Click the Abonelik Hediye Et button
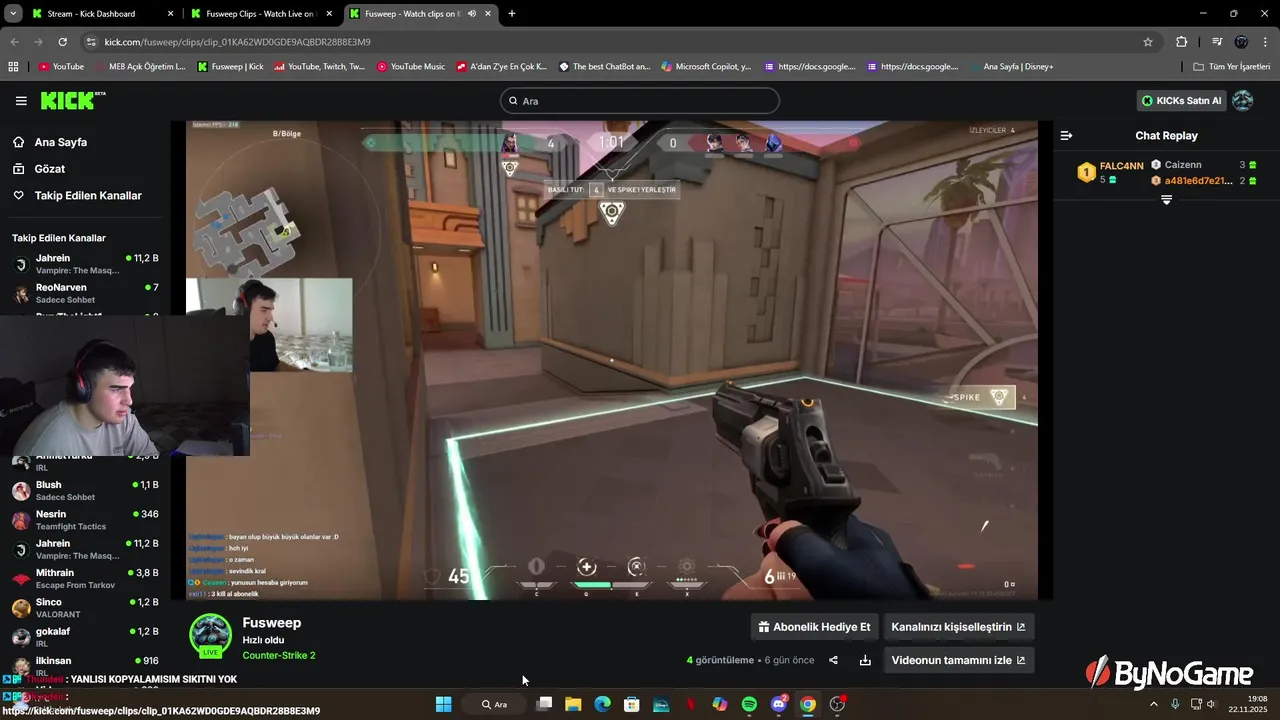Image resolution: width=1280 pixels, height=720 pixels. [x=814, y=627]
